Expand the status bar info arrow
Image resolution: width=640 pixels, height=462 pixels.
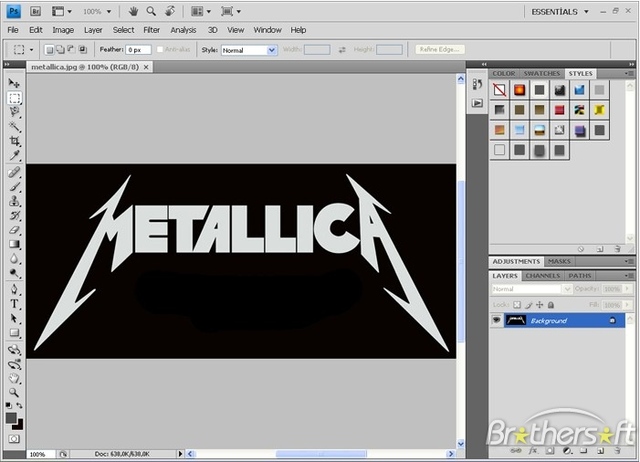180,454
